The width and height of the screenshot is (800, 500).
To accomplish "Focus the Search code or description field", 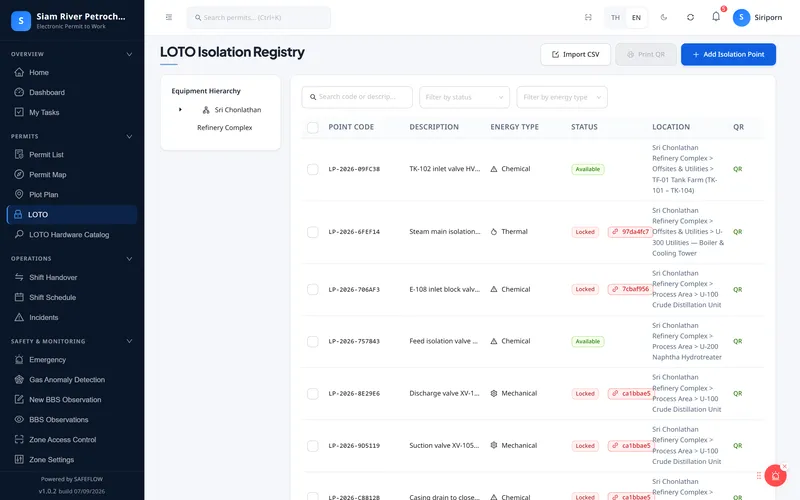I will (x=357, y=97).
